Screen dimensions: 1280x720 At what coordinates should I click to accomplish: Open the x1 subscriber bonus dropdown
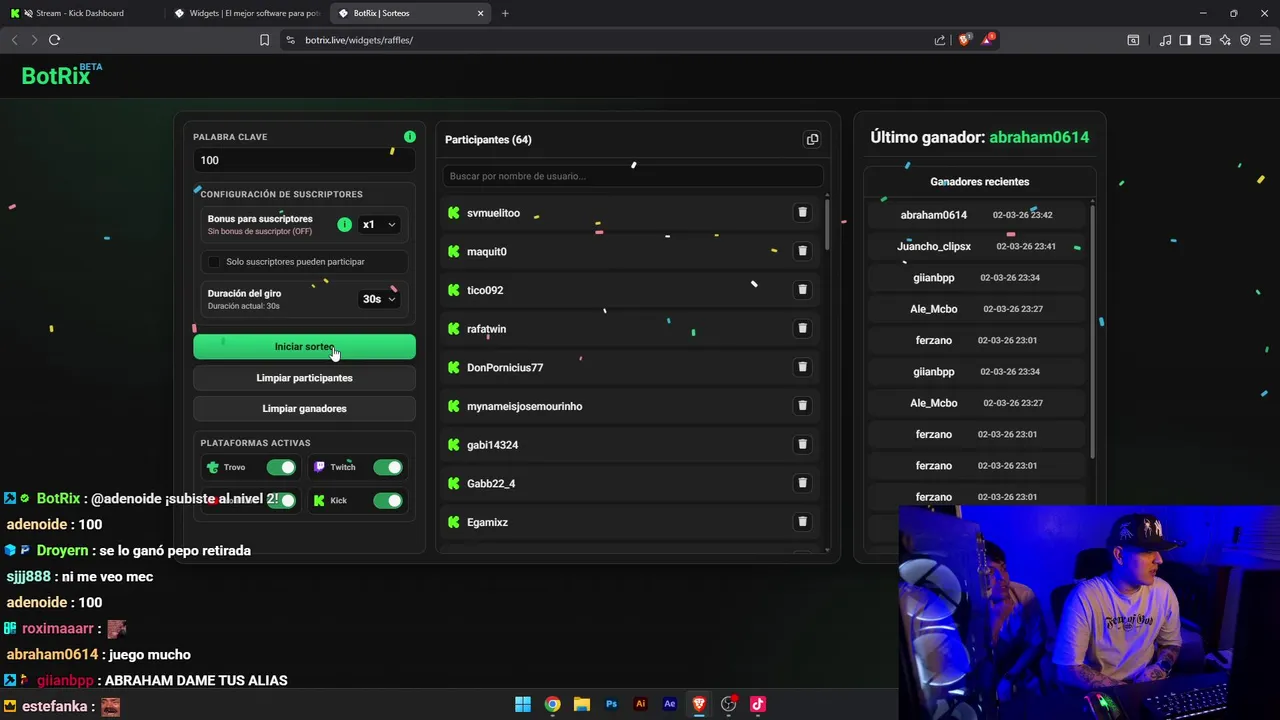pyautogui.click(x=379, y=225)
